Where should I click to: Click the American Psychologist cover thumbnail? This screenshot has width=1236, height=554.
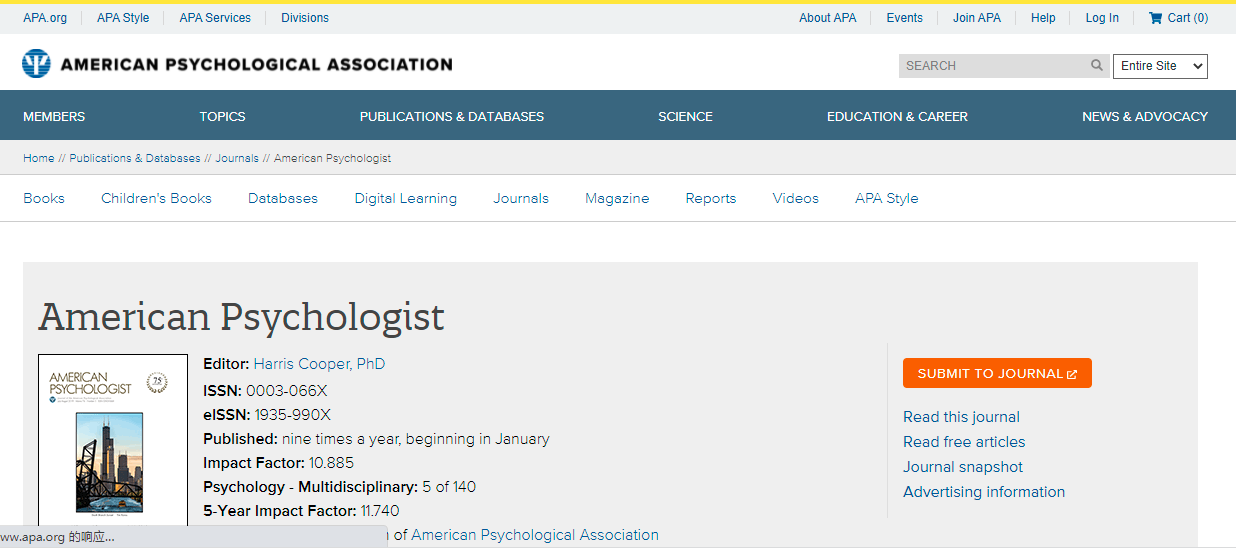coord(112,440)
